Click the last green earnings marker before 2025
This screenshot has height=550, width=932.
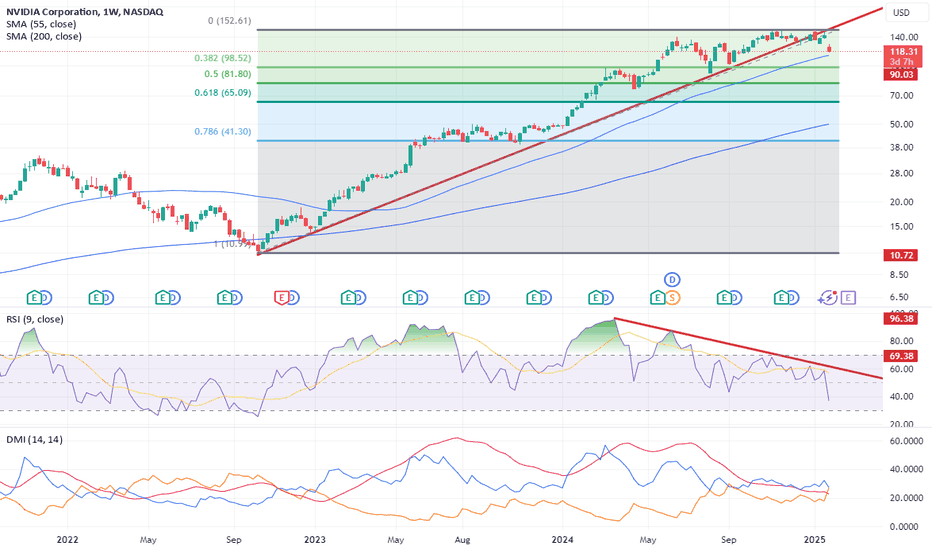(780, 297)
